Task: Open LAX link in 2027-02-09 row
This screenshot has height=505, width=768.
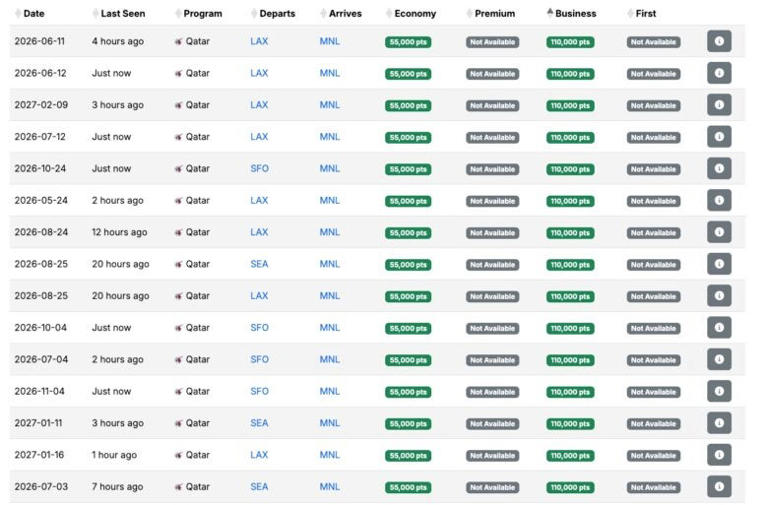Action: coord(259,105)
